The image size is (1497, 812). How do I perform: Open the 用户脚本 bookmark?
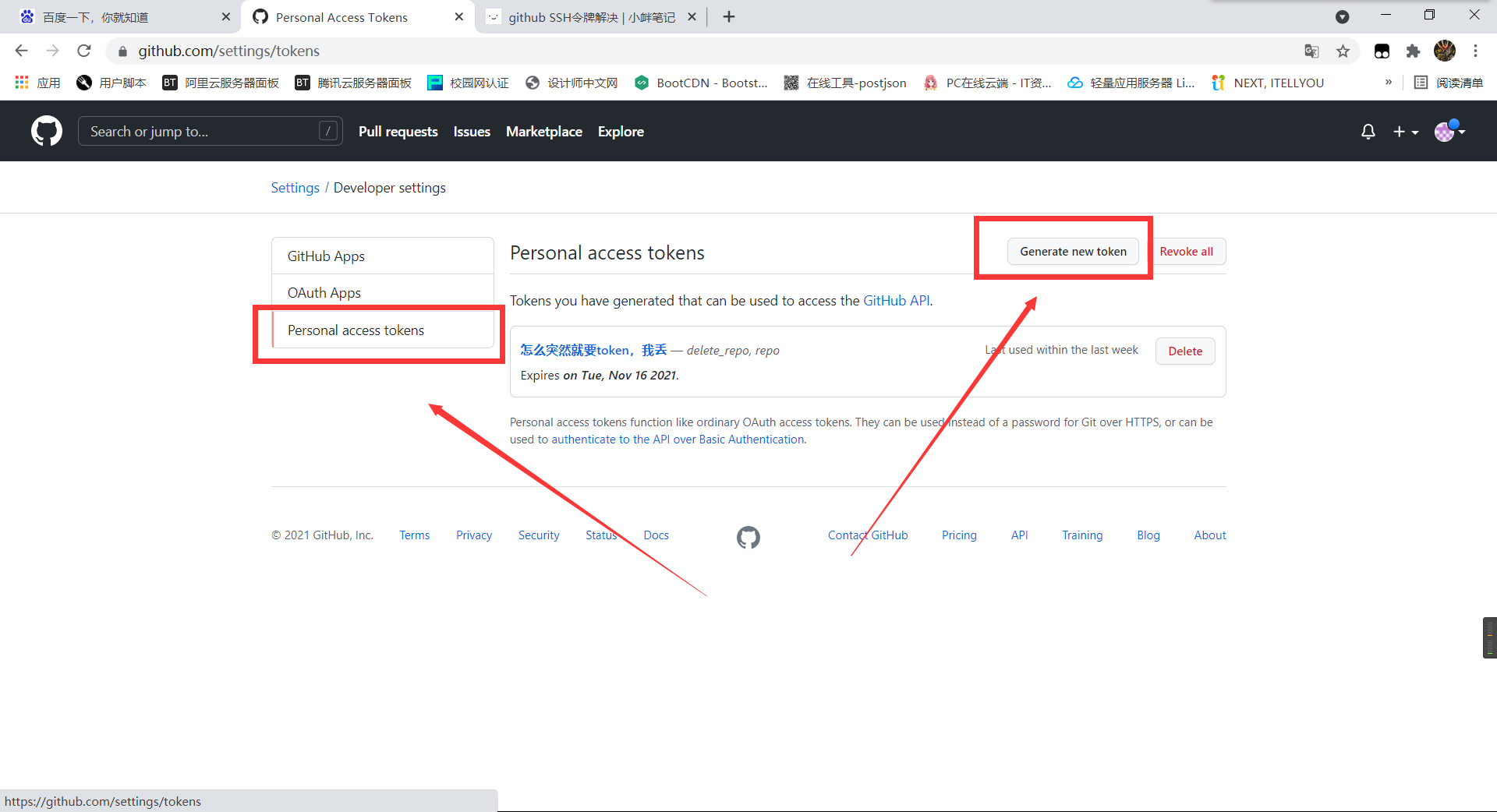point(111,83)
